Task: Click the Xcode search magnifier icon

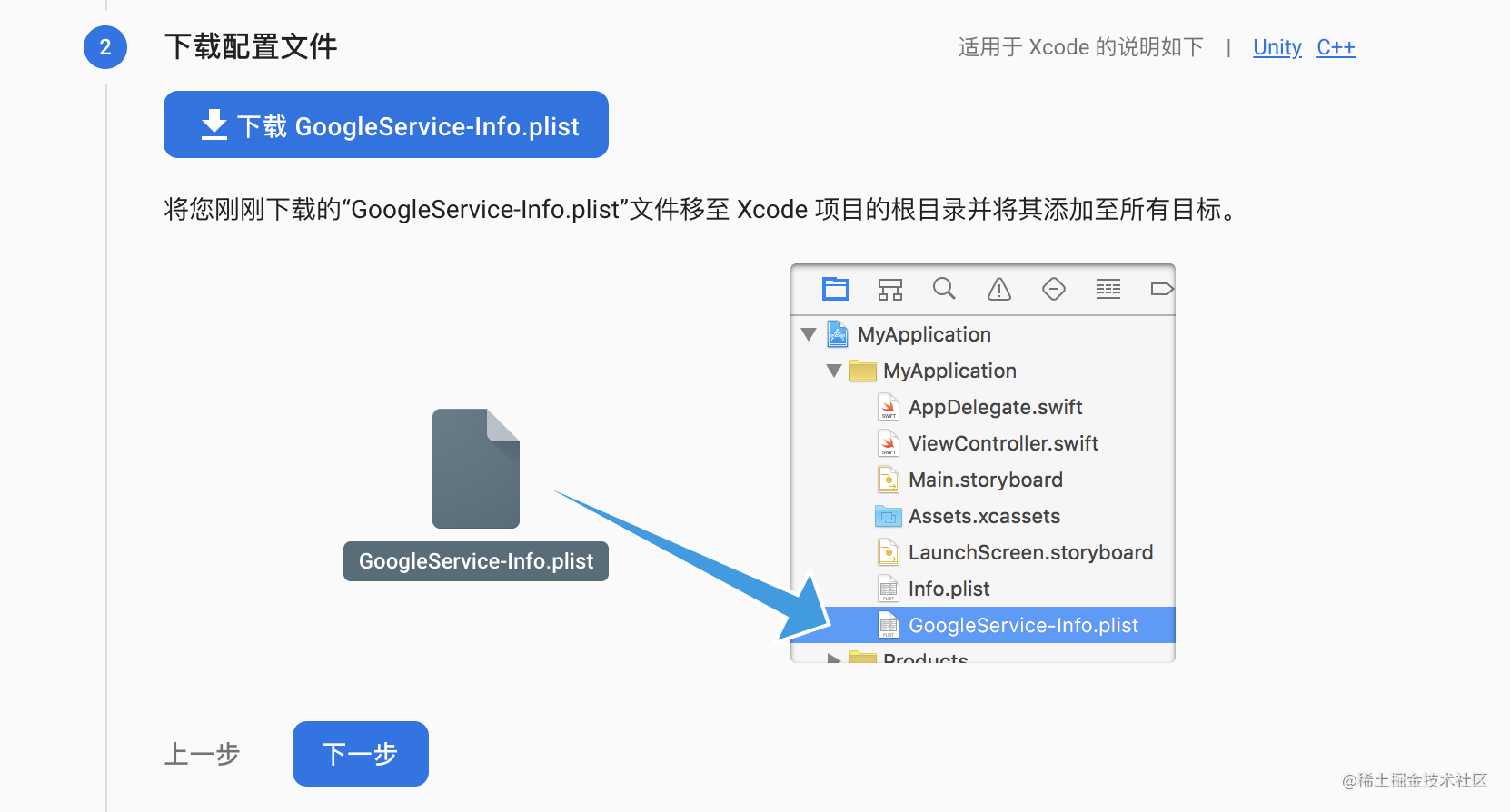Action: (945, 289)
